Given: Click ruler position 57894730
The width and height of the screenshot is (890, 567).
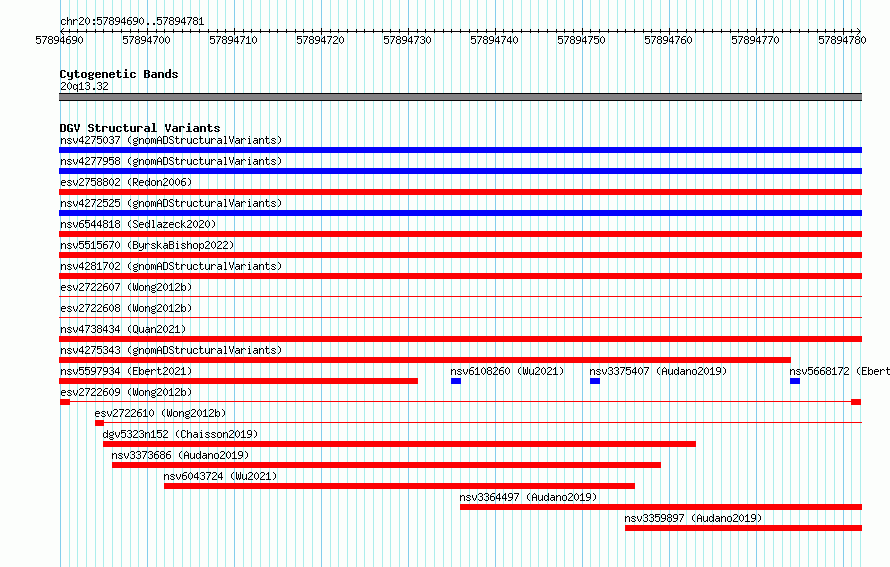Looking at the screenshot, I should click(x=408, y=40).
